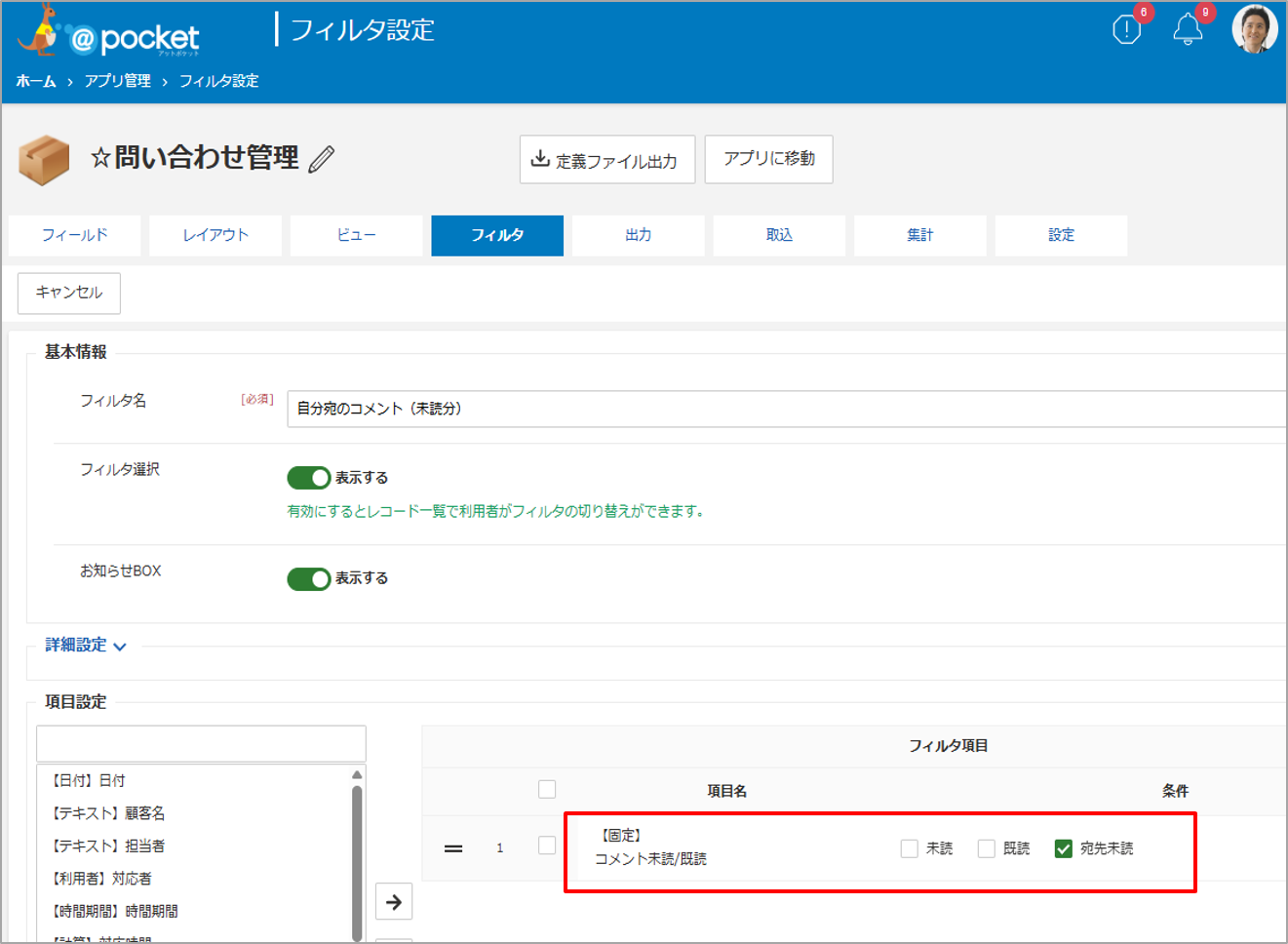Click the pencil icon to edit app name
The width and height of the screenshot is (1288, 944).
pos(322,159)
